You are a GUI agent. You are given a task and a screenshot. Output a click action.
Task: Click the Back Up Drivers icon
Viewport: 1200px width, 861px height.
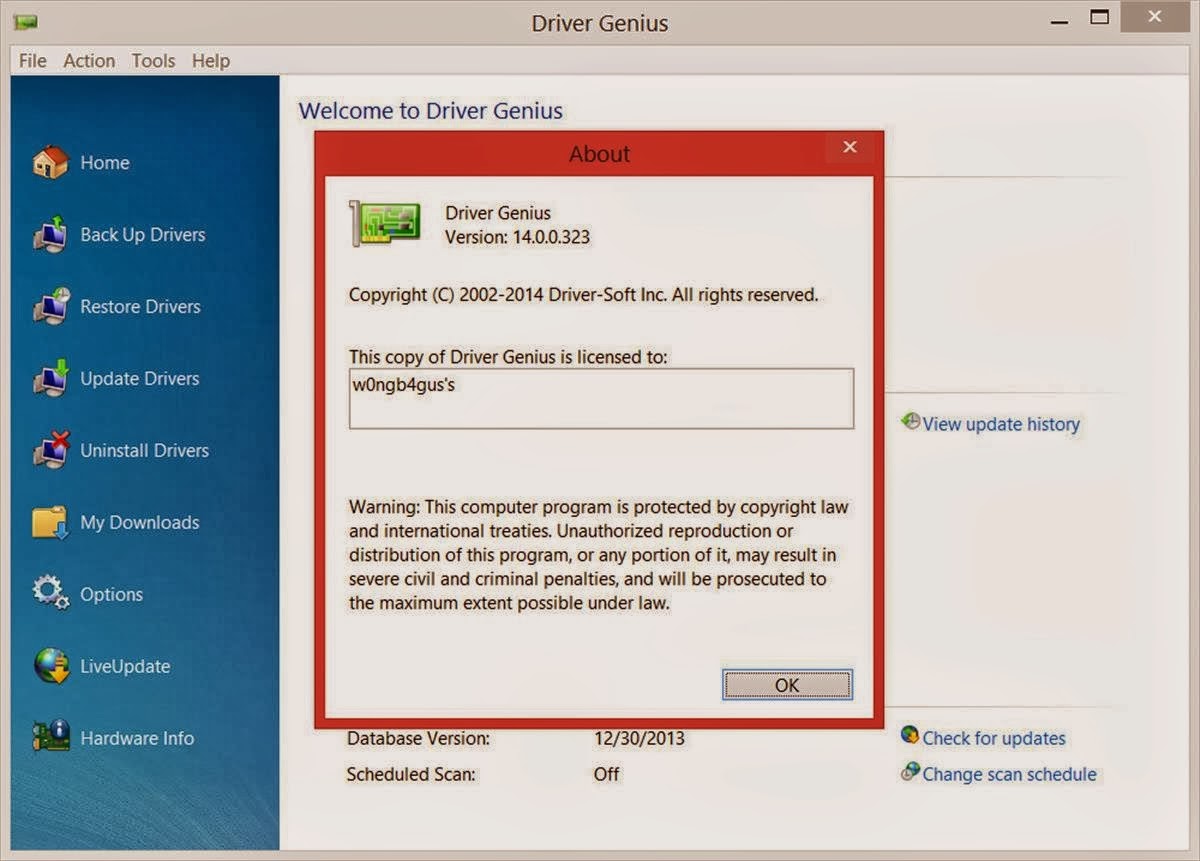pos(50,234)
